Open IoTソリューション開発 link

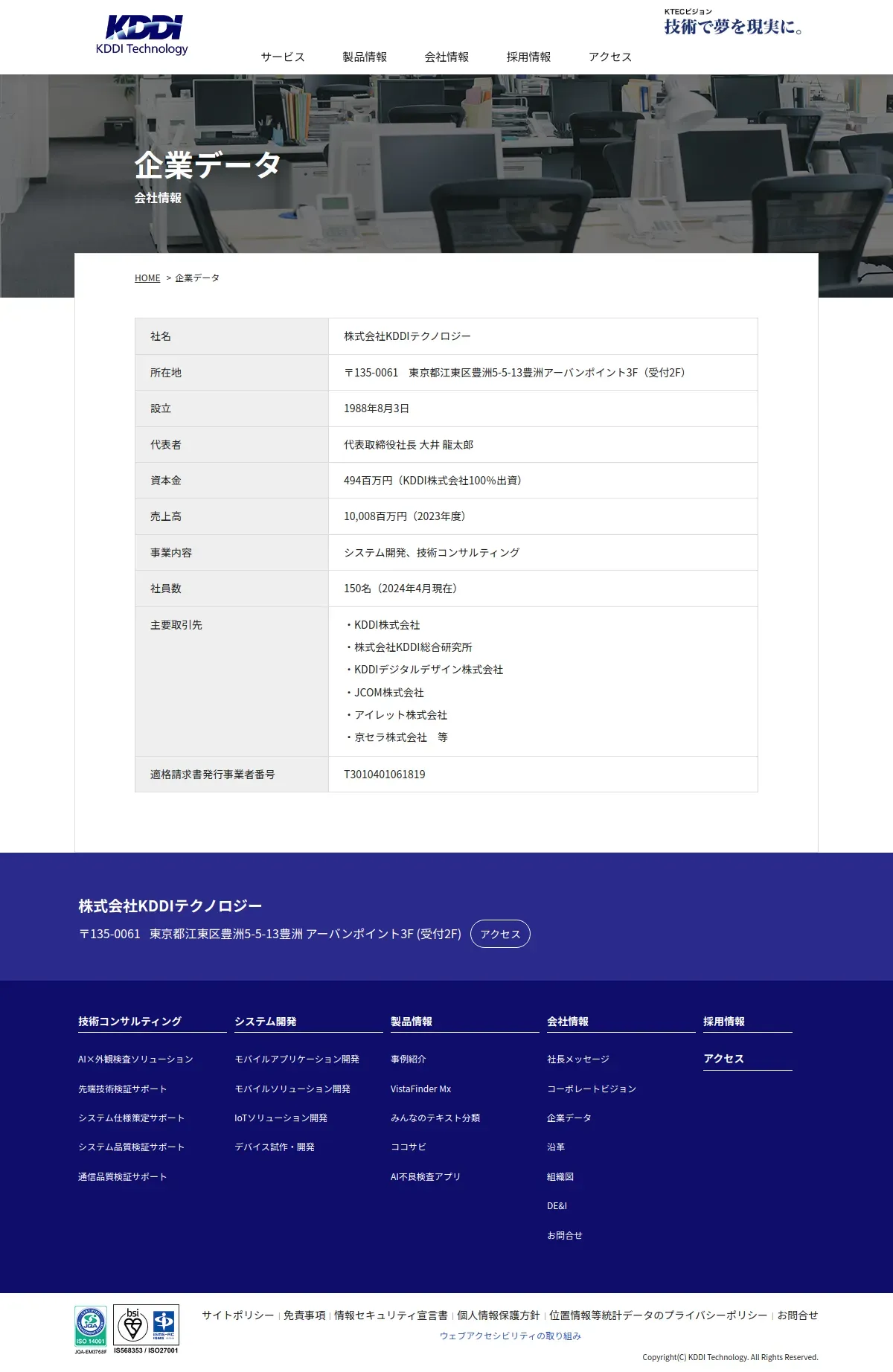pos(281,1118)
